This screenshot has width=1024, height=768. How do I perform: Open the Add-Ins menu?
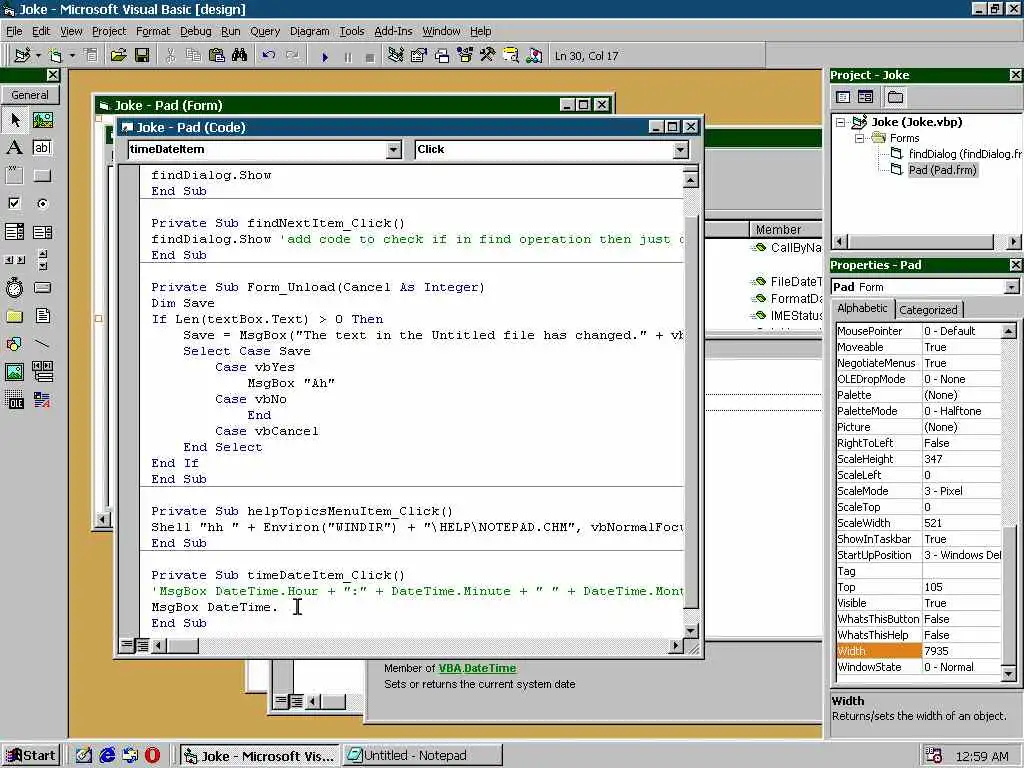point(393,31)
